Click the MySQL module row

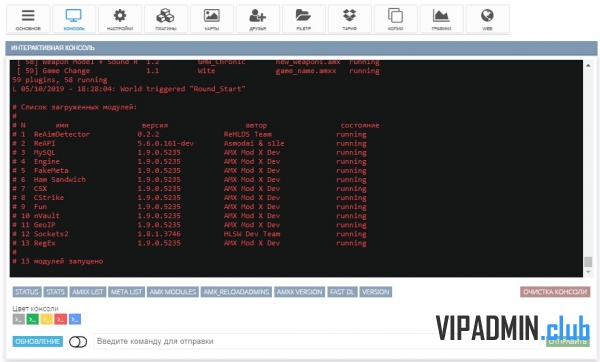click(189, 152)
